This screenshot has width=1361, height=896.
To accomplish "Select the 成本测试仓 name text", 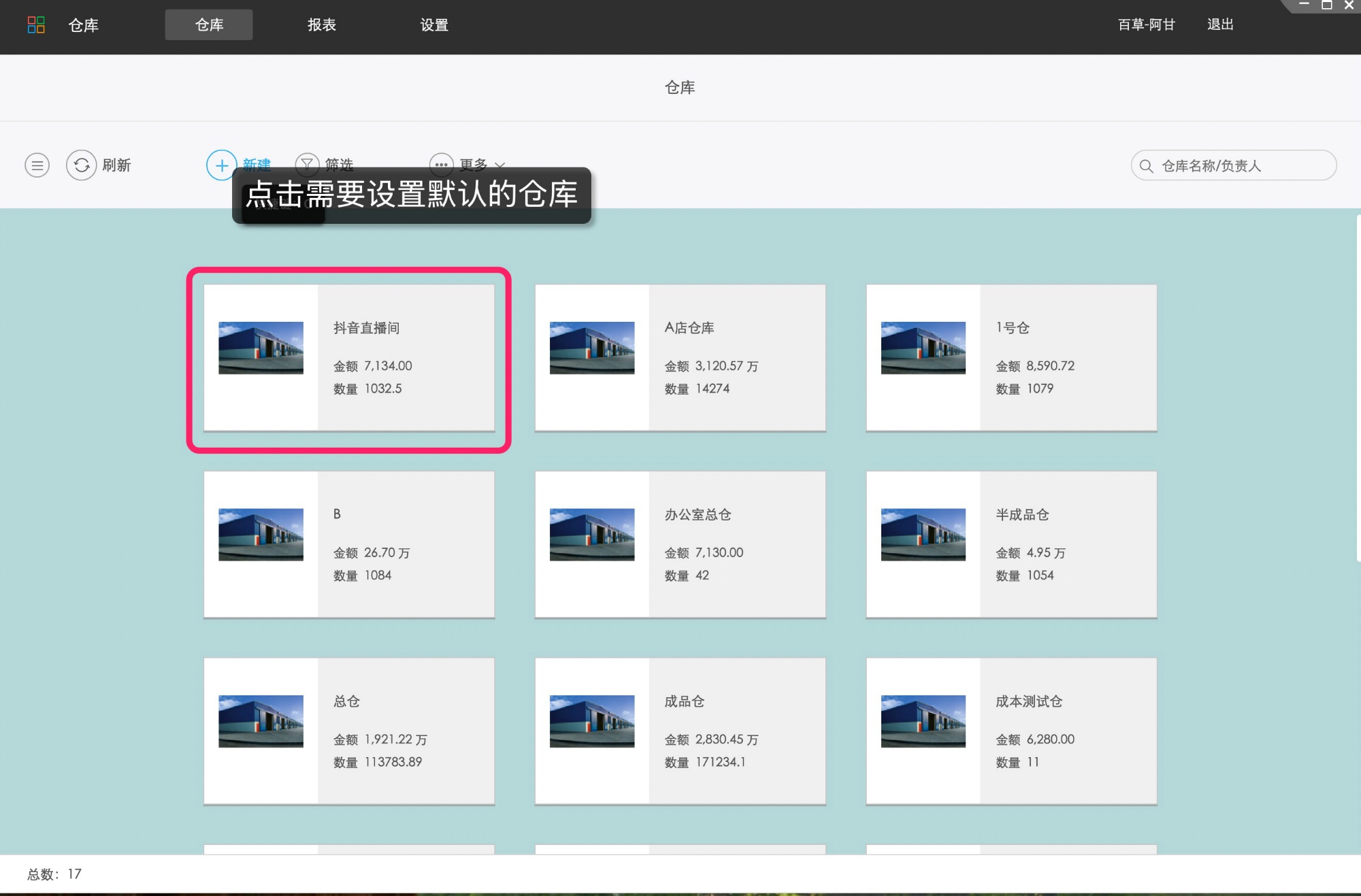I will pos(1029,701).
